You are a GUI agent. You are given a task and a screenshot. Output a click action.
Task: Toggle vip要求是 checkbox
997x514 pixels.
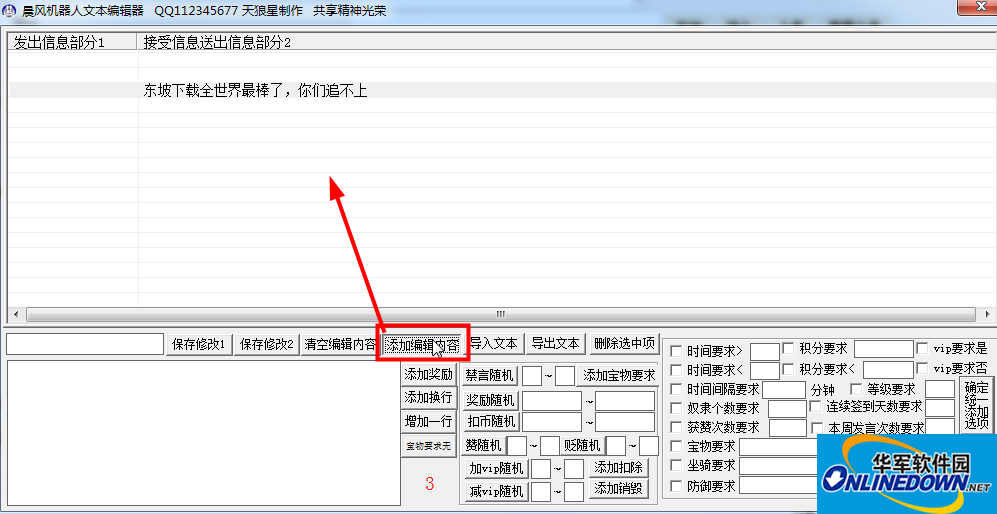922,349
